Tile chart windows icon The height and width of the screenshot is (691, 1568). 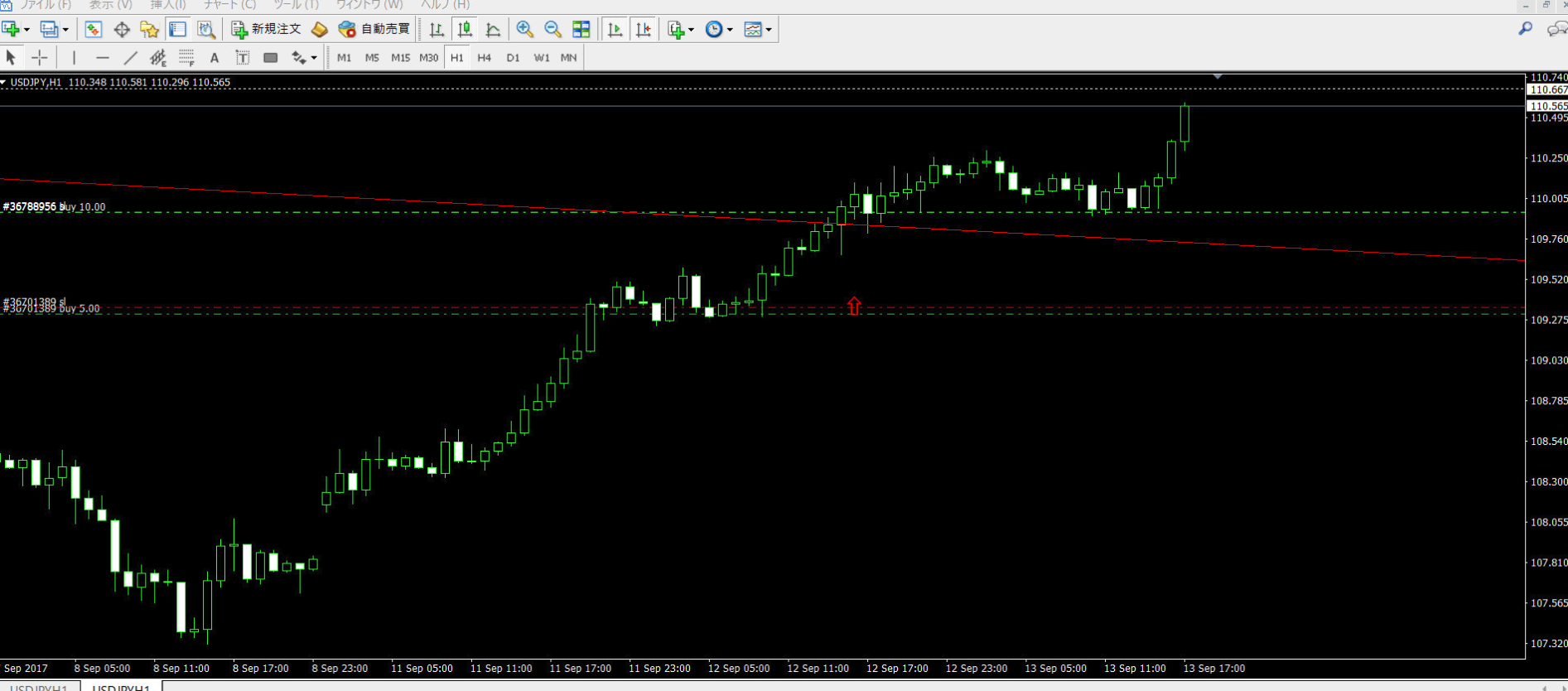pyautogui.click(x=581, y=29)
